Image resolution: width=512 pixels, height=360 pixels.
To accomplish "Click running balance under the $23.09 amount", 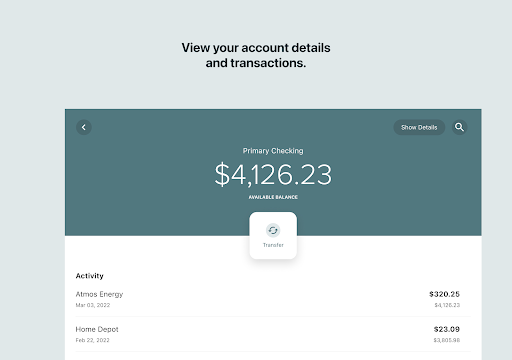I will coord(447,340).
